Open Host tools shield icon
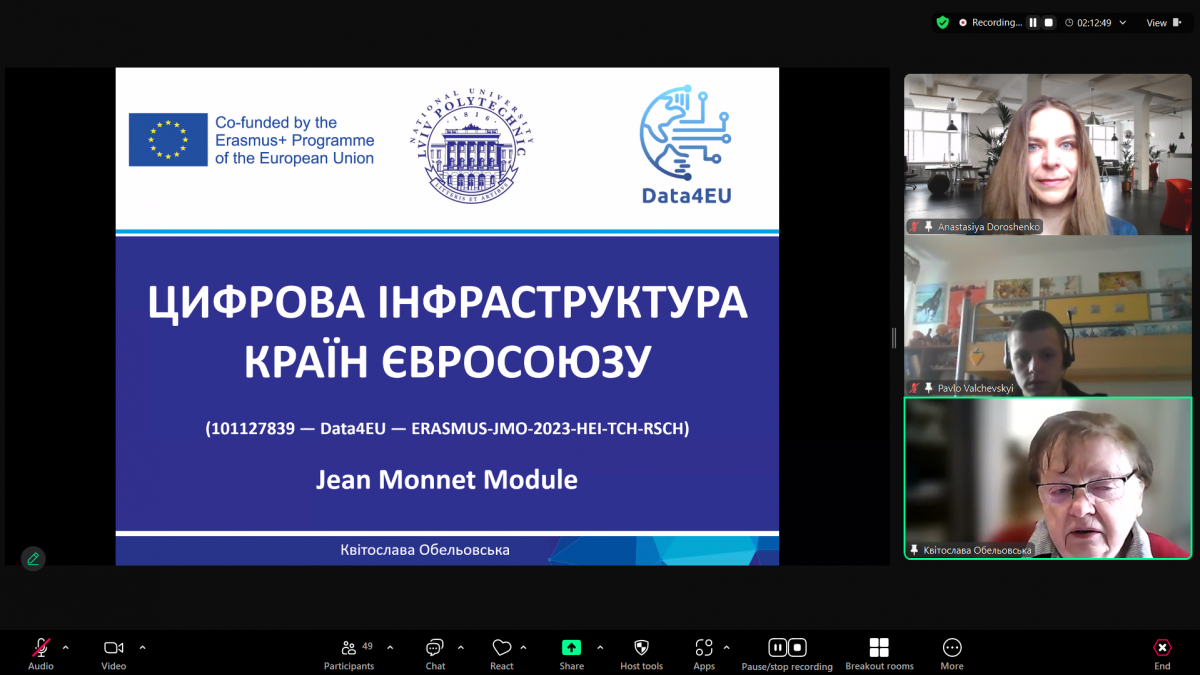 click(641, 648)
